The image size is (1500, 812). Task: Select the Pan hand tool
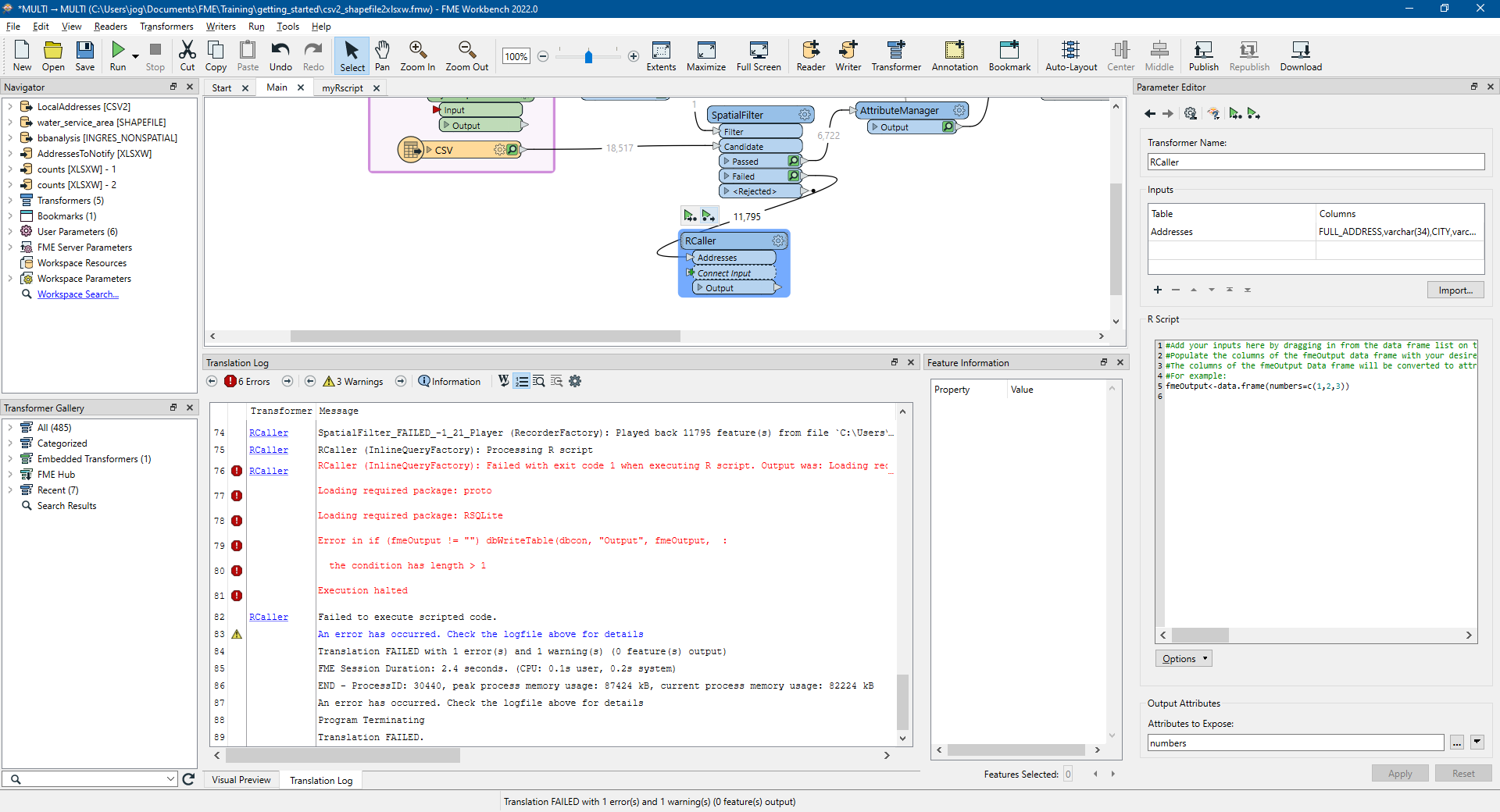tap(382, 56)
